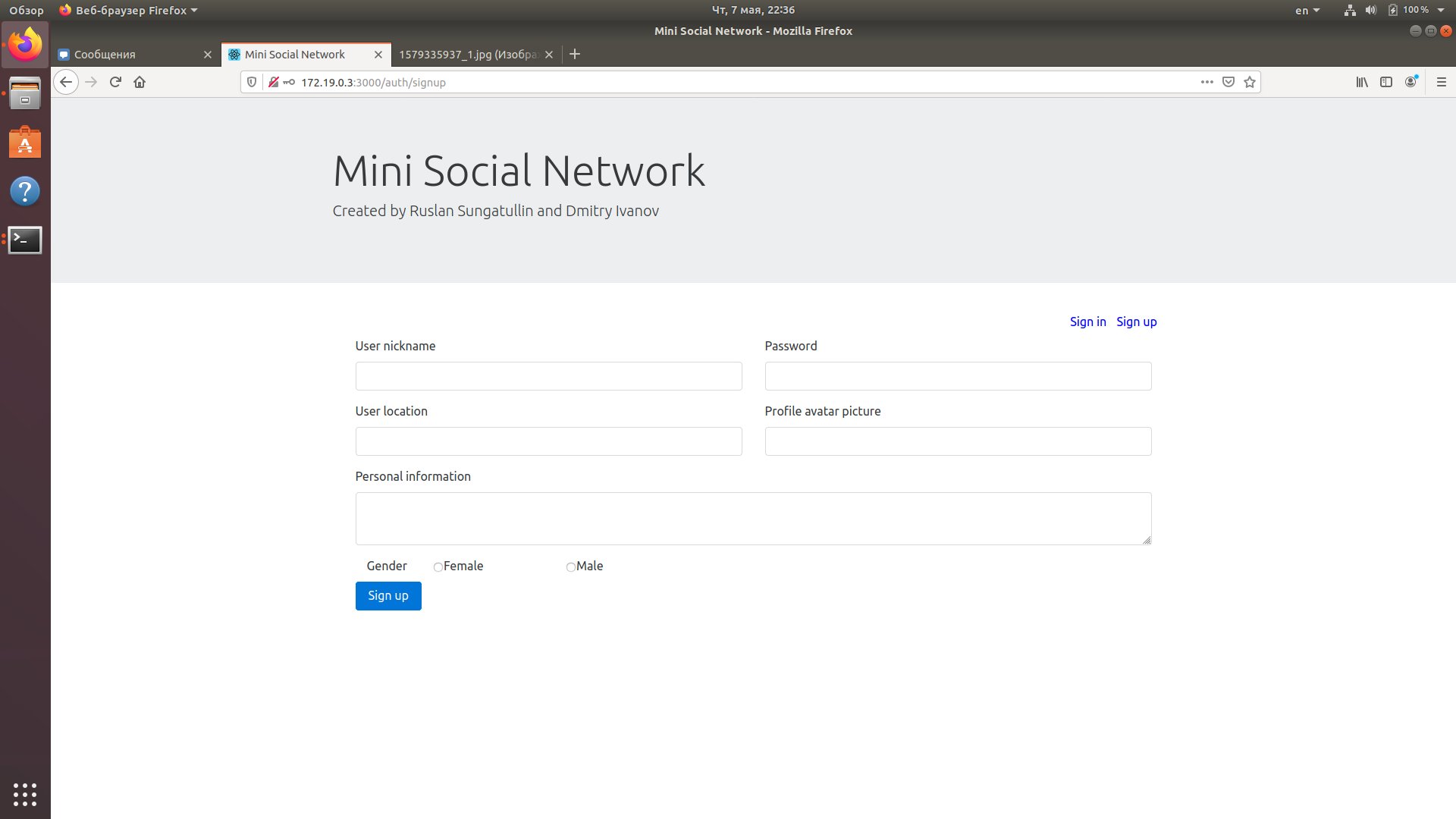The height and width of the screenshot is (819, 1456).
Task: Switch to the 1579335937_1.jpg tab
Action: (467, 55)
